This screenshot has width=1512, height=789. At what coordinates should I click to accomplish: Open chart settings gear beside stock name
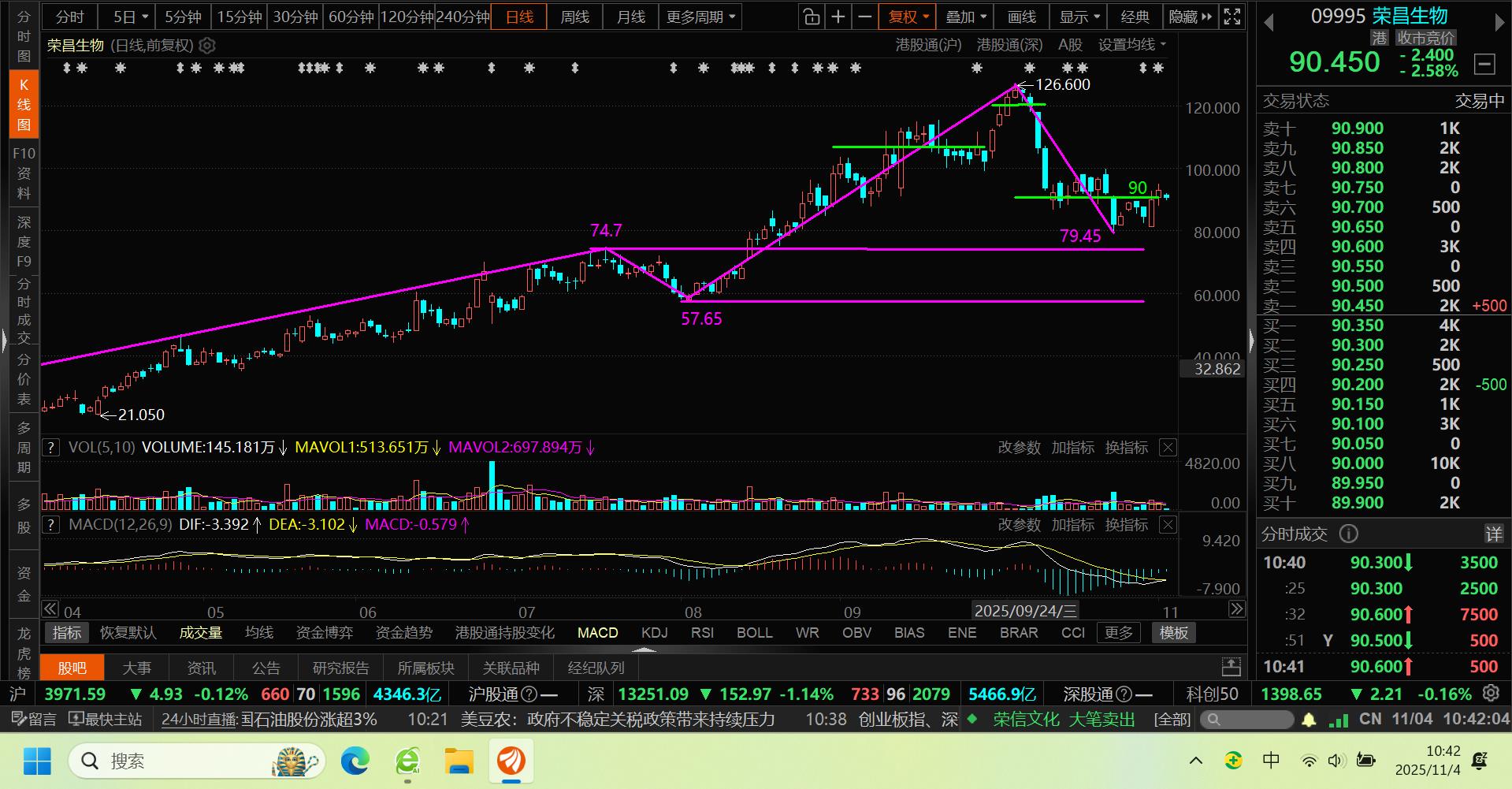click(x=208, y=46)
